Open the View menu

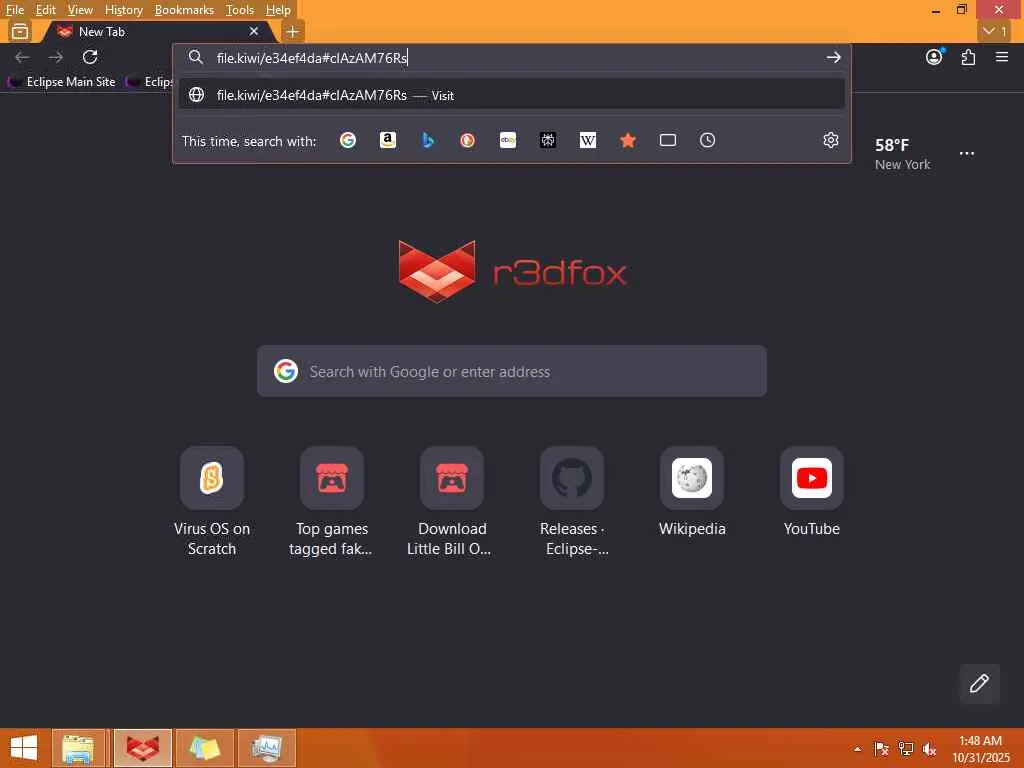pos(80,10)
